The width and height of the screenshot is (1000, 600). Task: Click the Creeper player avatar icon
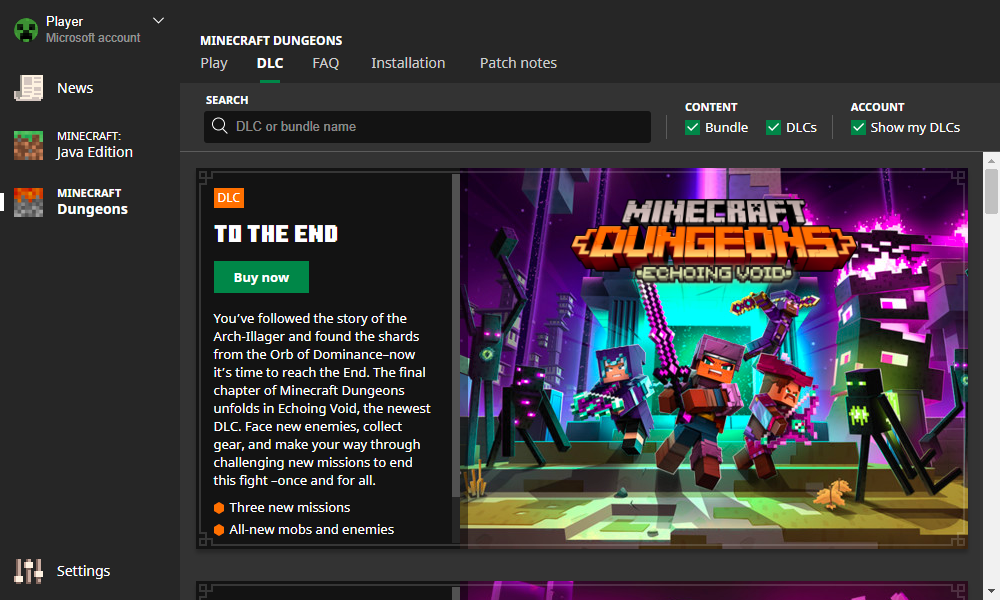(26, 30)
